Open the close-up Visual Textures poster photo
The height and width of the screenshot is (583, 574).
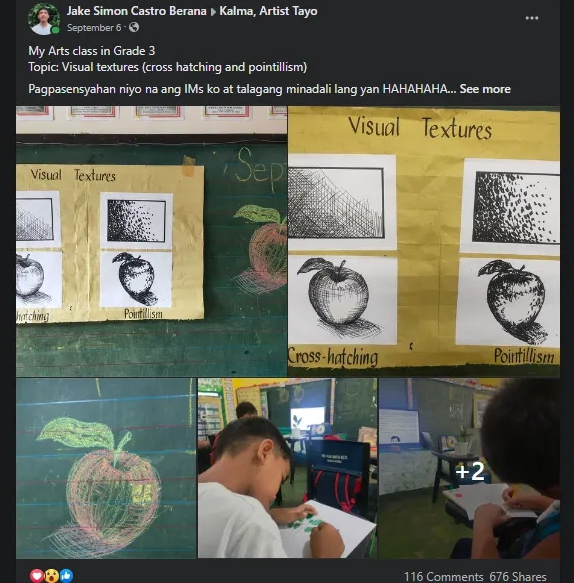pos(424,241)
